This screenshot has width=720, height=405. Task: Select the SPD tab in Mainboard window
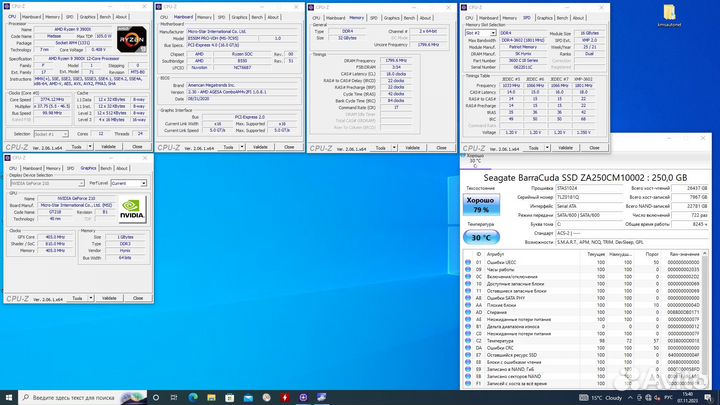click(x=221, y=17)
